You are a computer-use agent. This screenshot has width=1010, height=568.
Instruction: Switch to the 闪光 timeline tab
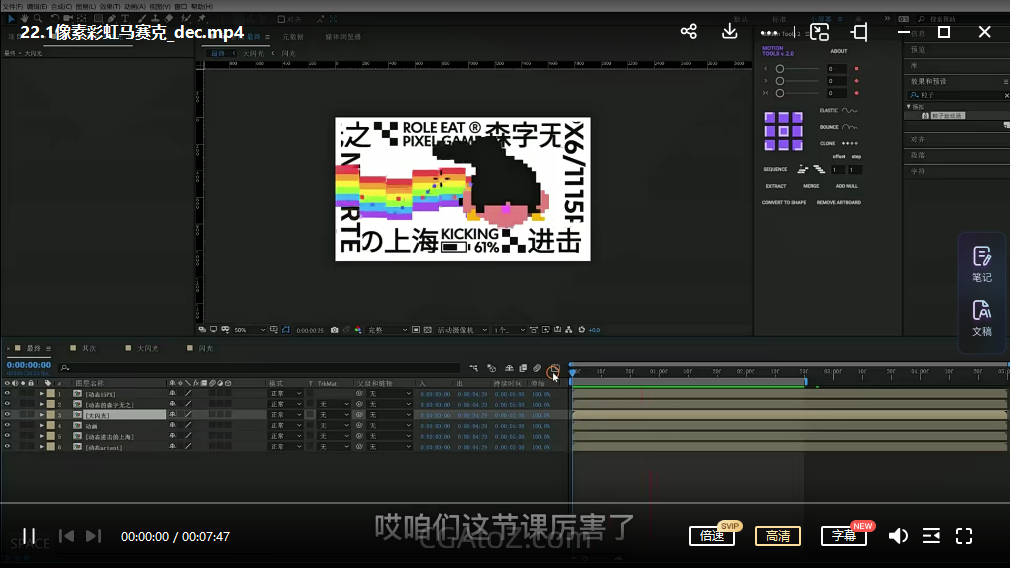tap(204, 348)
